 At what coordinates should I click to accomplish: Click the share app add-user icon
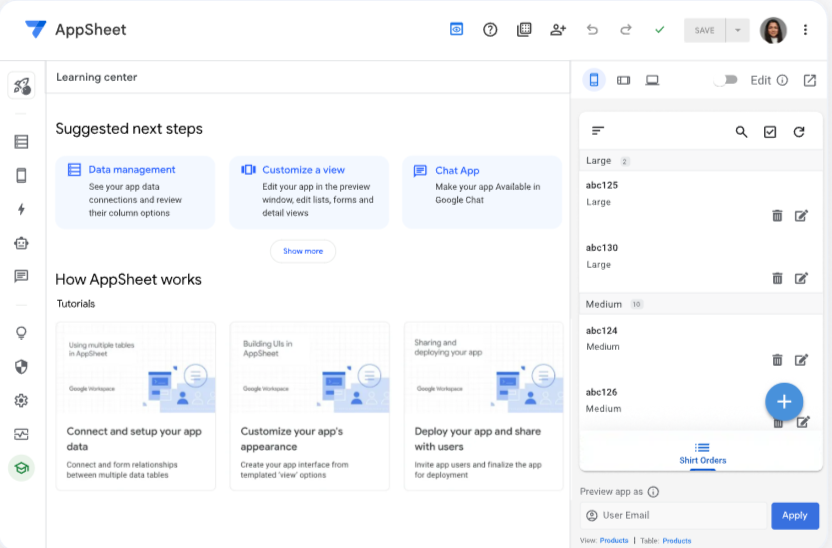pyautogui.click(x=558, y=30)
